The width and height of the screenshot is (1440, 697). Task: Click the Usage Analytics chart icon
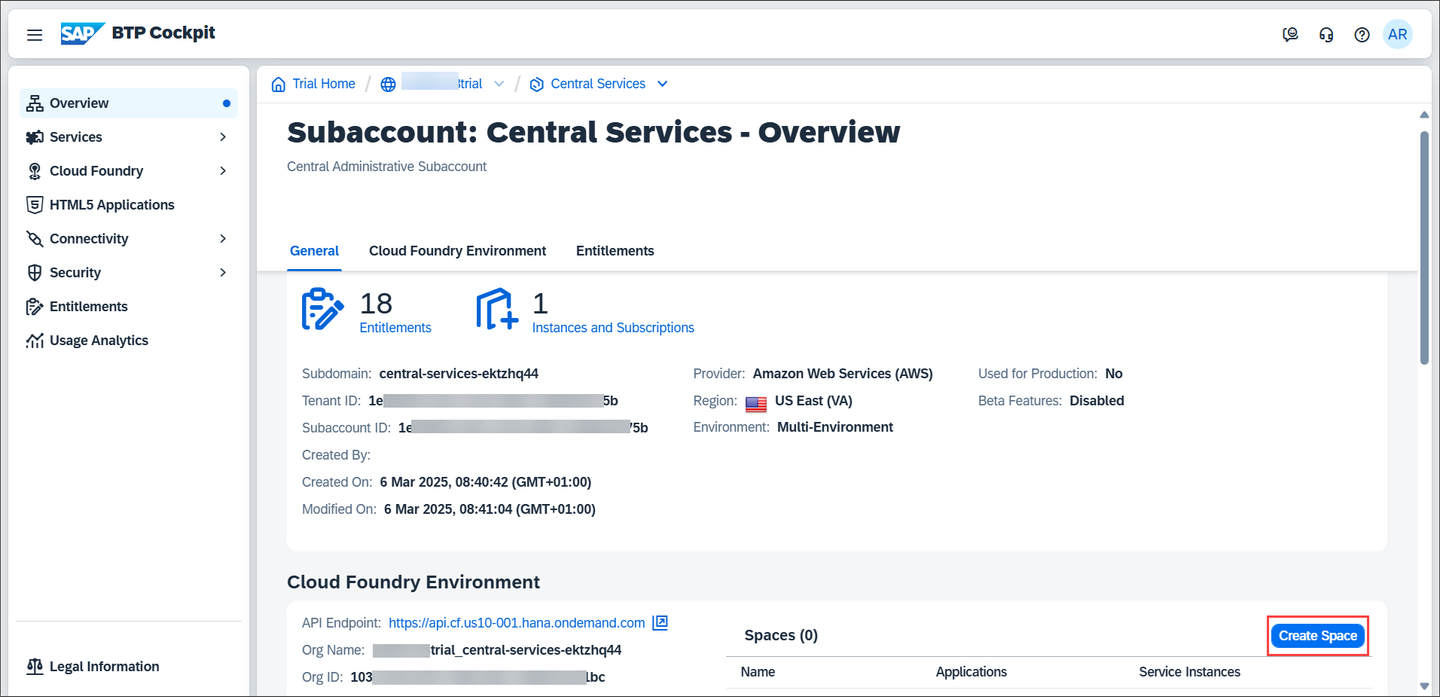coord(35,341)
